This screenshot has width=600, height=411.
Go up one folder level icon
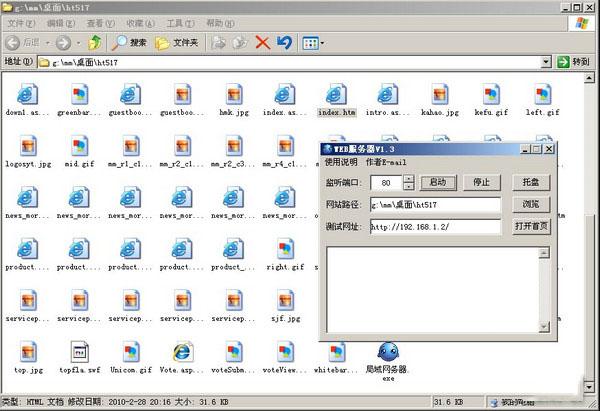tap(95, 42)
